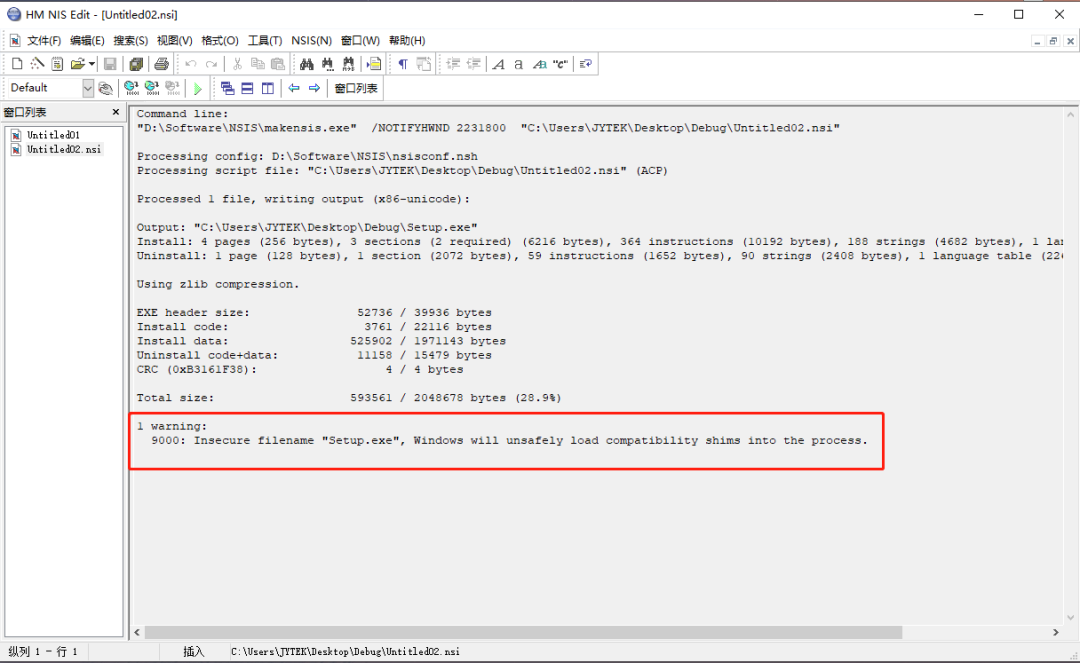Click the New script icon
The width and height of the screenshot is (1080, 663).
tap(17, 64)
